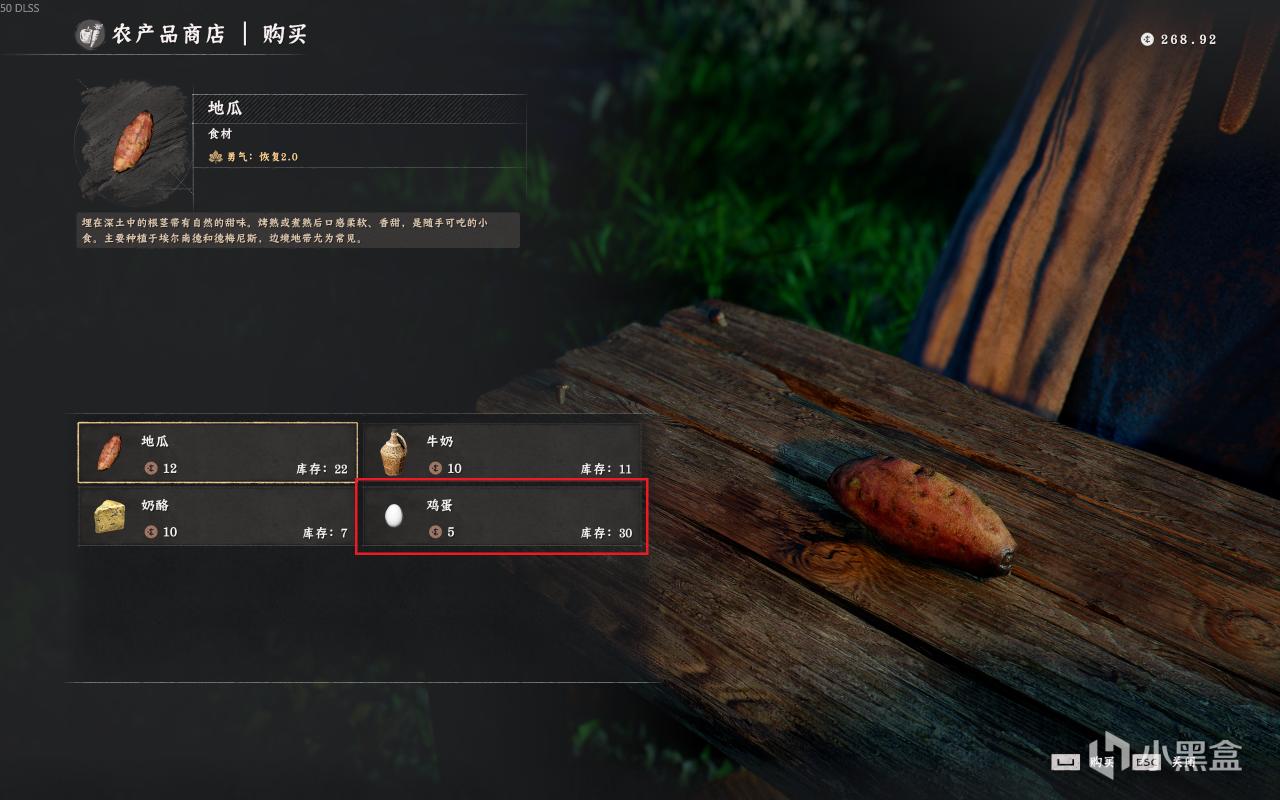Screen dimensions: 1280x800
Task: Click the ESC 关闭 button
Action: [1165, 762]
